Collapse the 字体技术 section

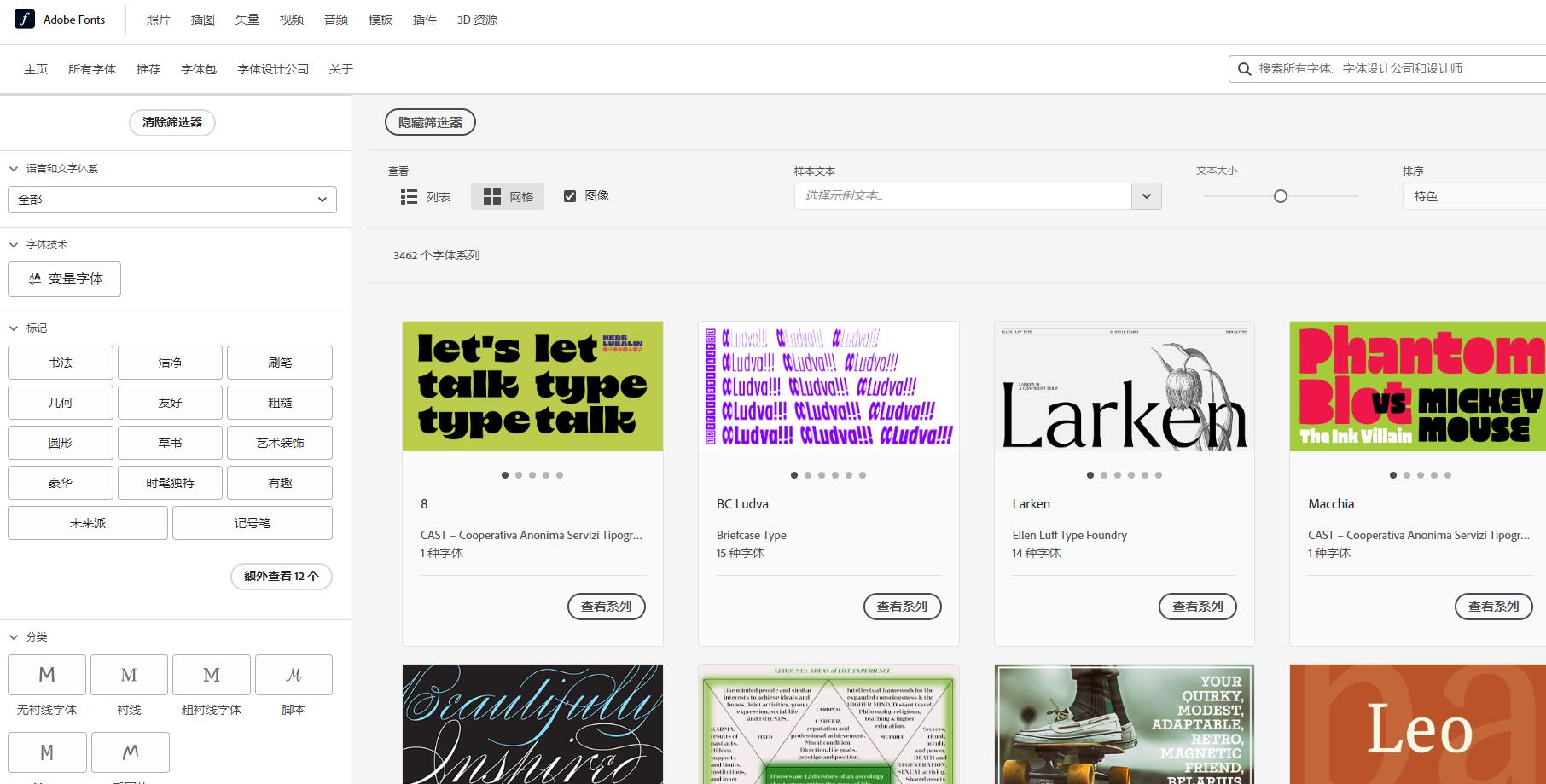pyautogui.click(x=14, y=245)
